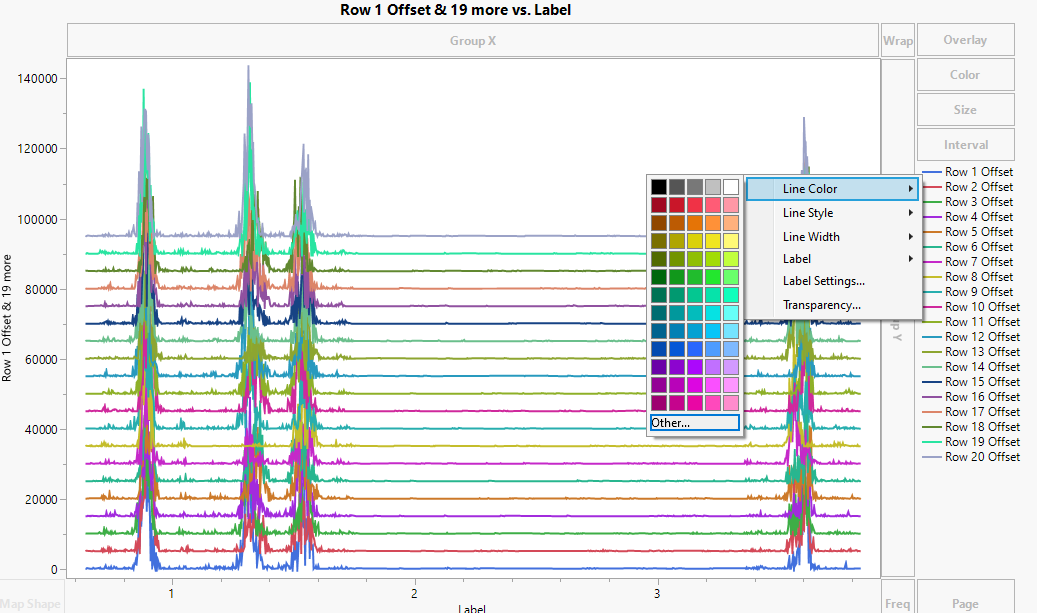Select the Color drop zone
The height and width of the screenshot is (613, 1037).
[x=965, y=75]
